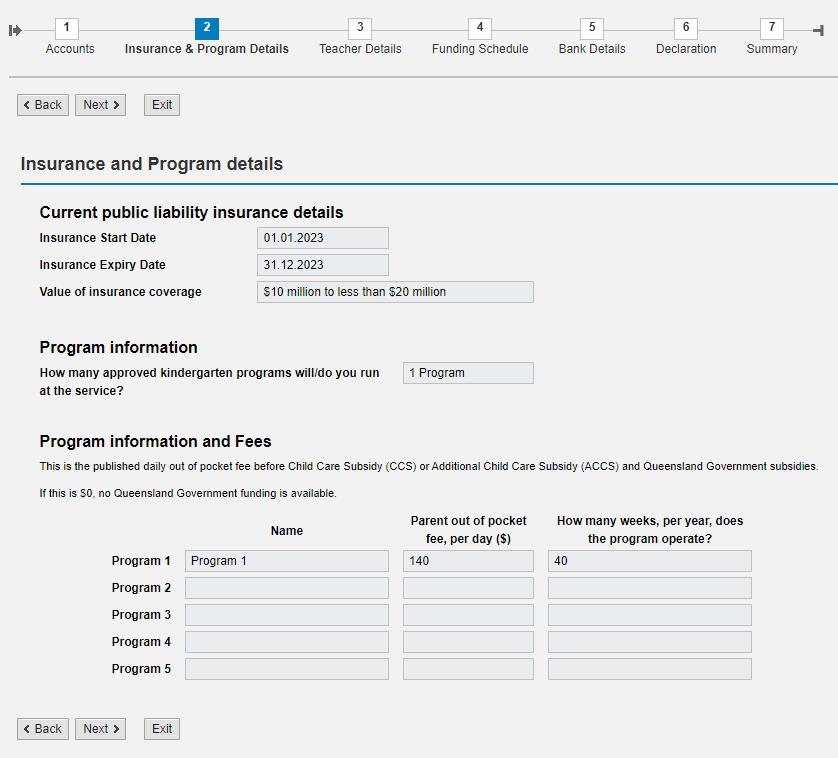Click Program 1 weeks per year field
The image size is (838, 758).
point(649,561)
